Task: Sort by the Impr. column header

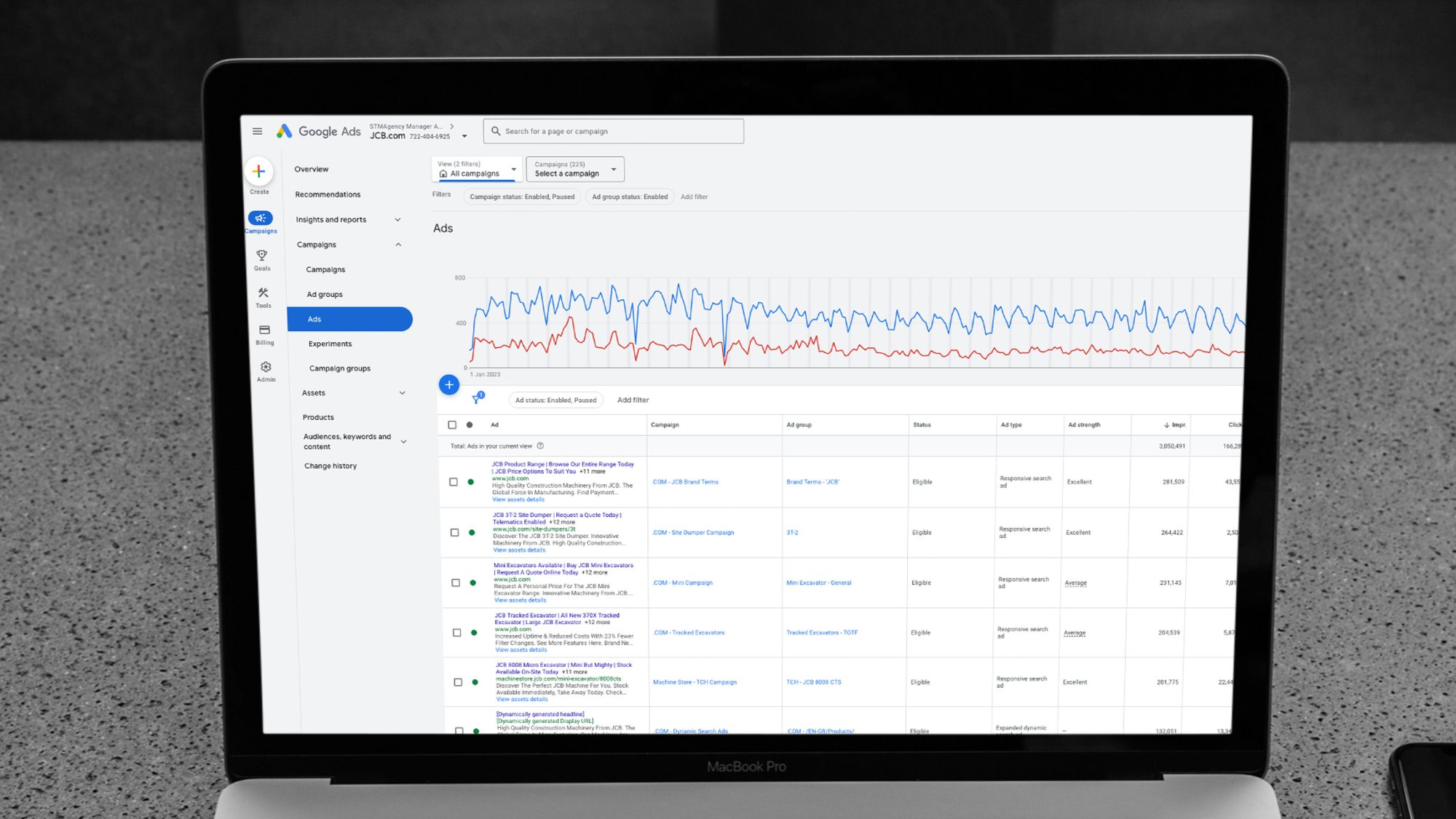Action: coord(1174,424)
